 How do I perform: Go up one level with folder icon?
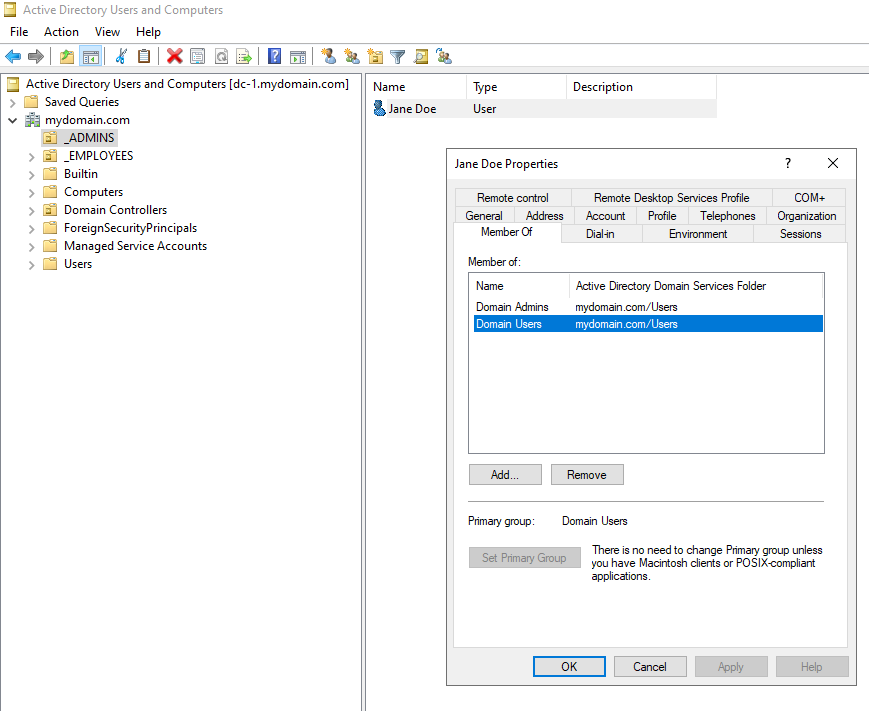[67, 56]
